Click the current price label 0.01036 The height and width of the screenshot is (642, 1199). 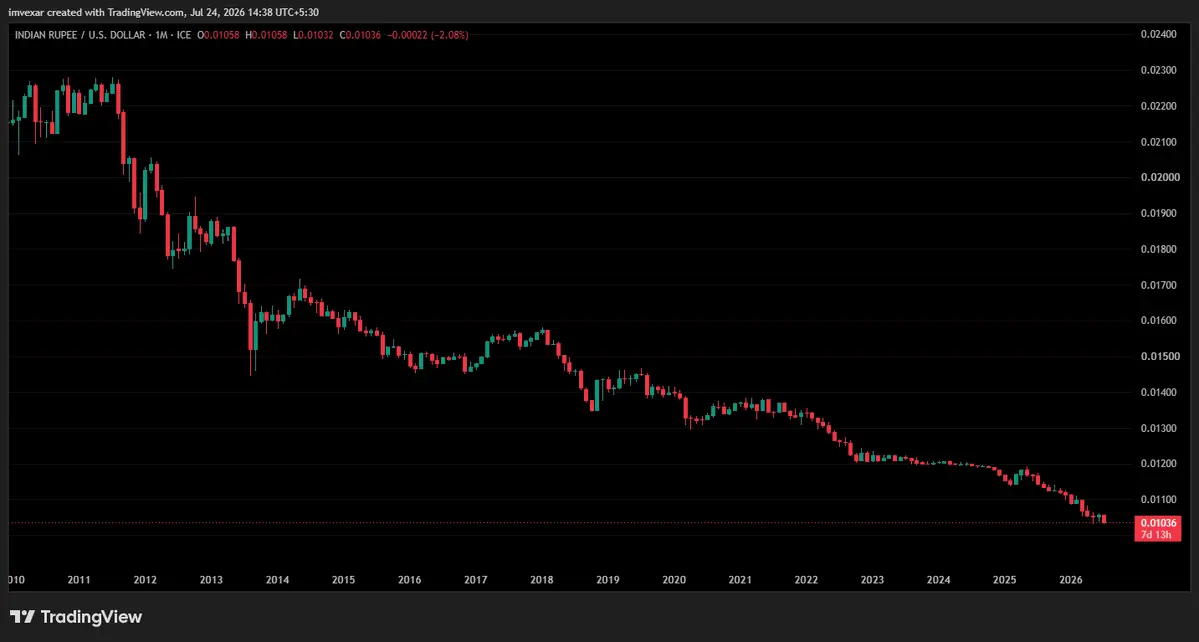[1156, 523]
